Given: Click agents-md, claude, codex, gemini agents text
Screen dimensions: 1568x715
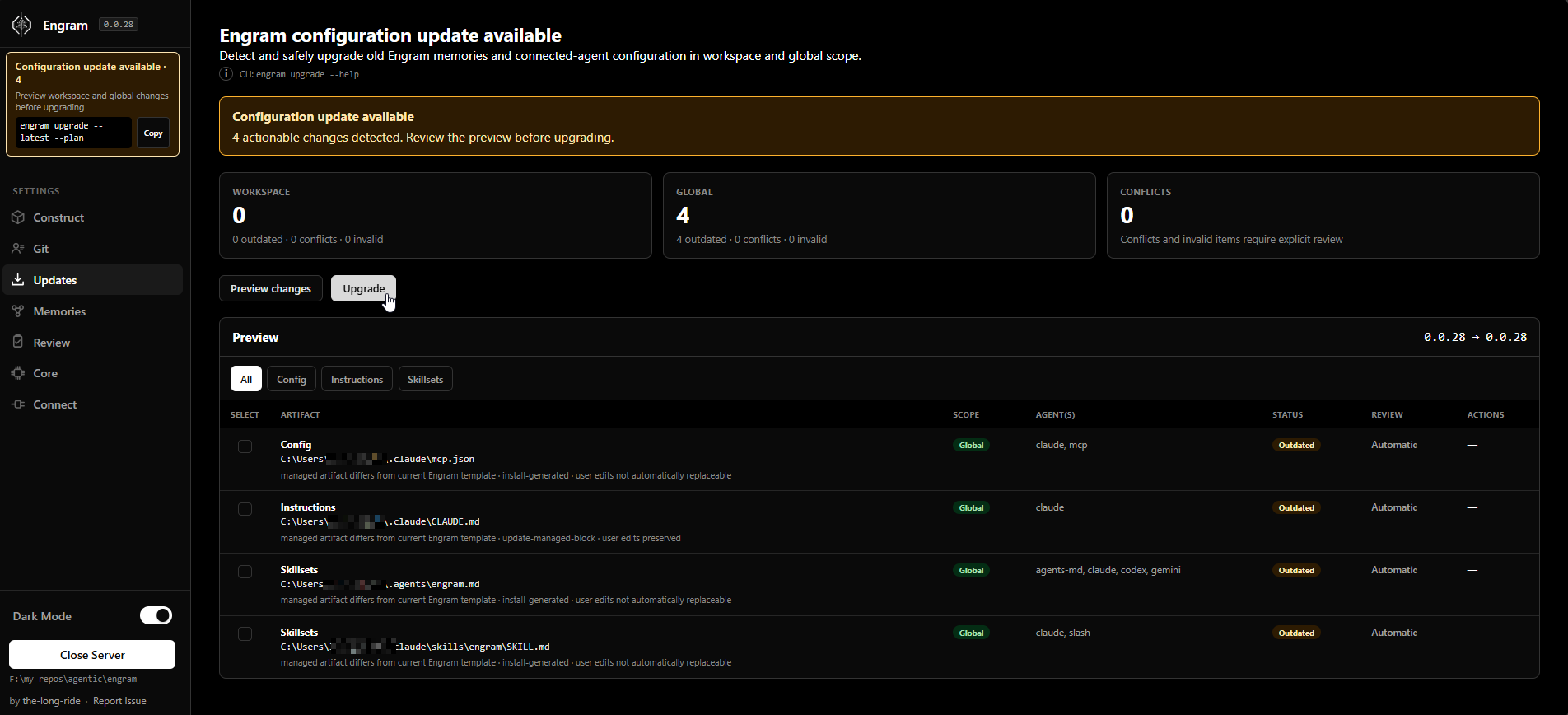Looking at the screenshot, I should coord(1108,570).
